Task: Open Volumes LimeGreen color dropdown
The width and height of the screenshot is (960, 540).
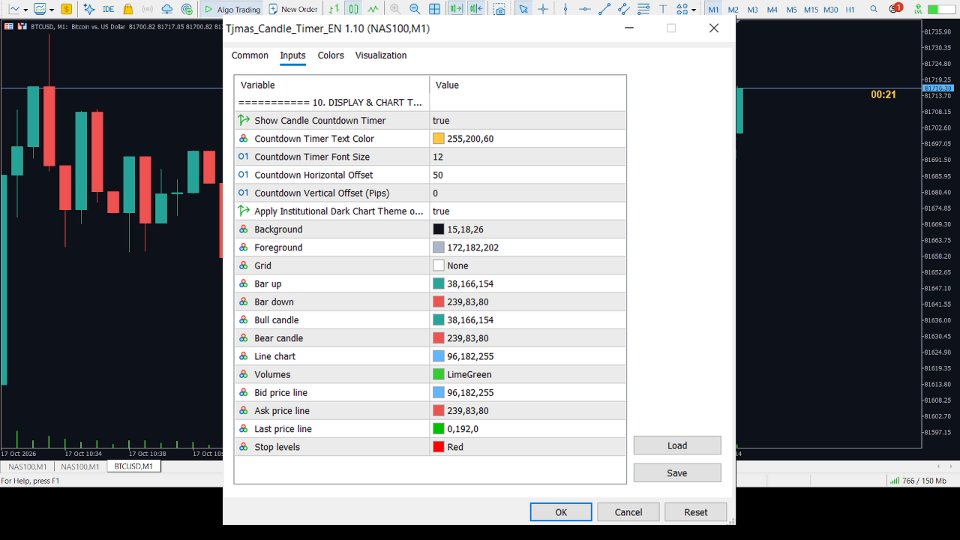Action: pos(528,374)
